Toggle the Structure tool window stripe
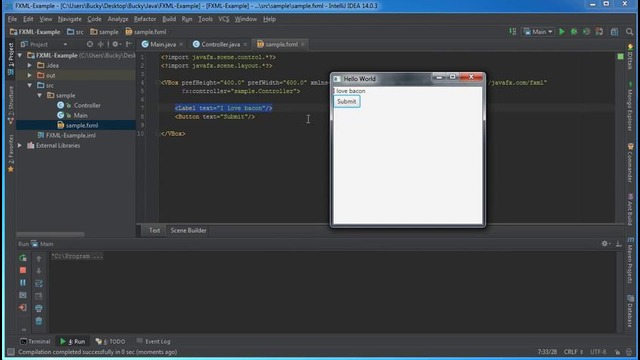The height and width of the screenshot is (360, 640). pos(11,105)
